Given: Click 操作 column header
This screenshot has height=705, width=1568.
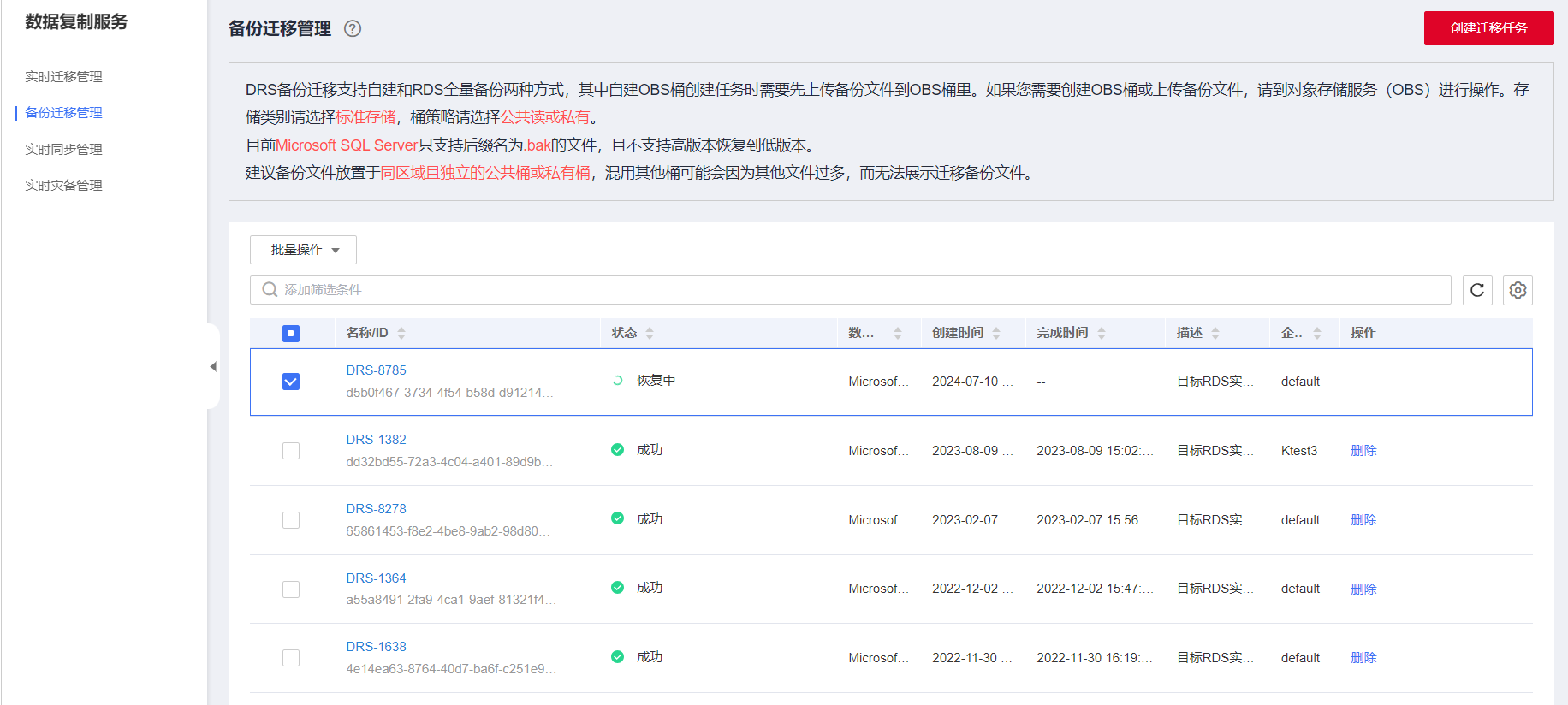Looking at the screenshot, I should tap(1363, 333).
